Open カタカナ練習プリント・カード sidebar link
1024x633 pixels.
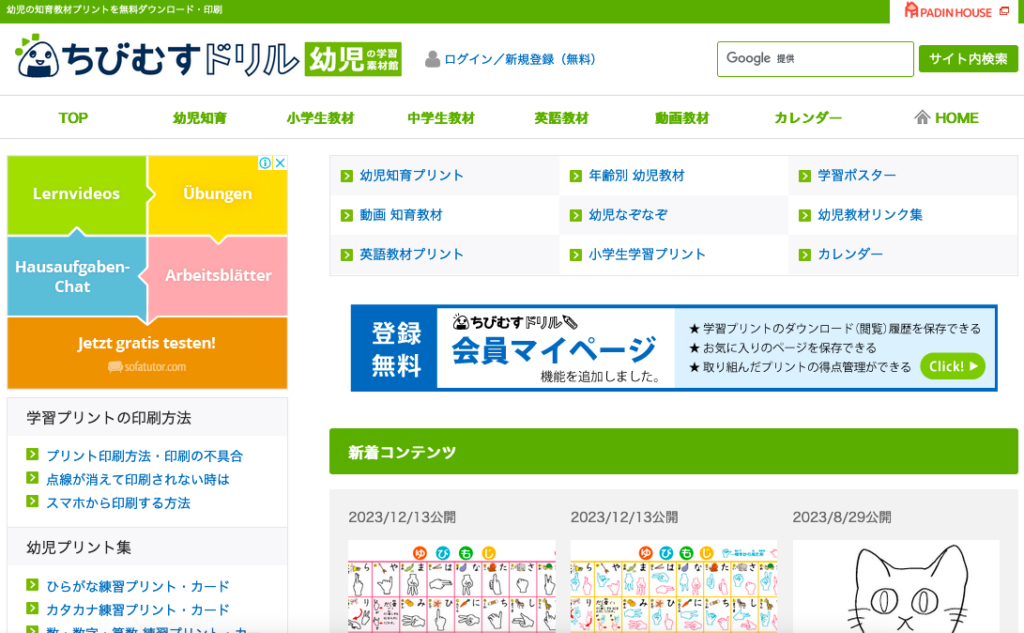tap(138, 610)
